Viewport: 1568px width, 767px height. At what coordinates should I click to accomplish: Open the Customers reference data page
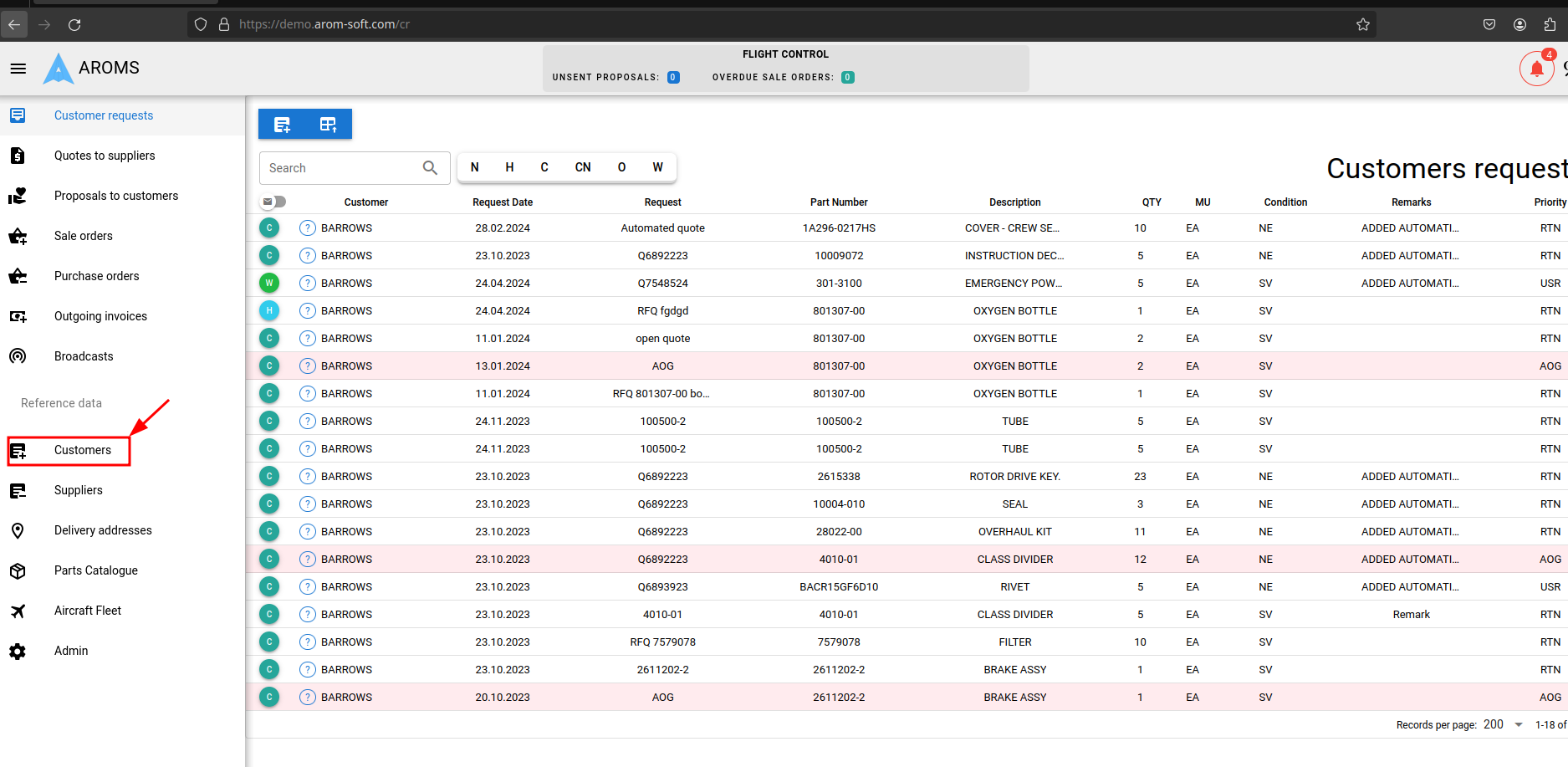click(x=82, y=450)
